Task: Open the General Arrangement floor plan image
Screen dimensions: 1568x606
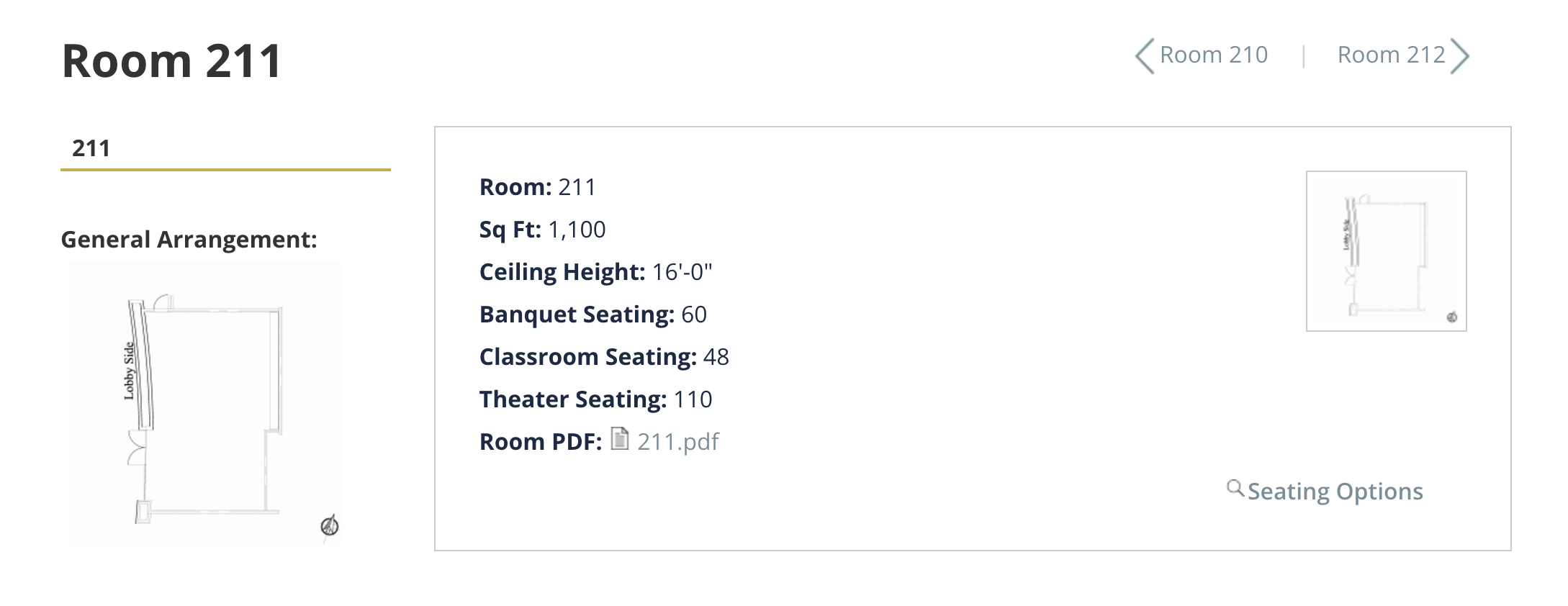Action: point(205,403)
